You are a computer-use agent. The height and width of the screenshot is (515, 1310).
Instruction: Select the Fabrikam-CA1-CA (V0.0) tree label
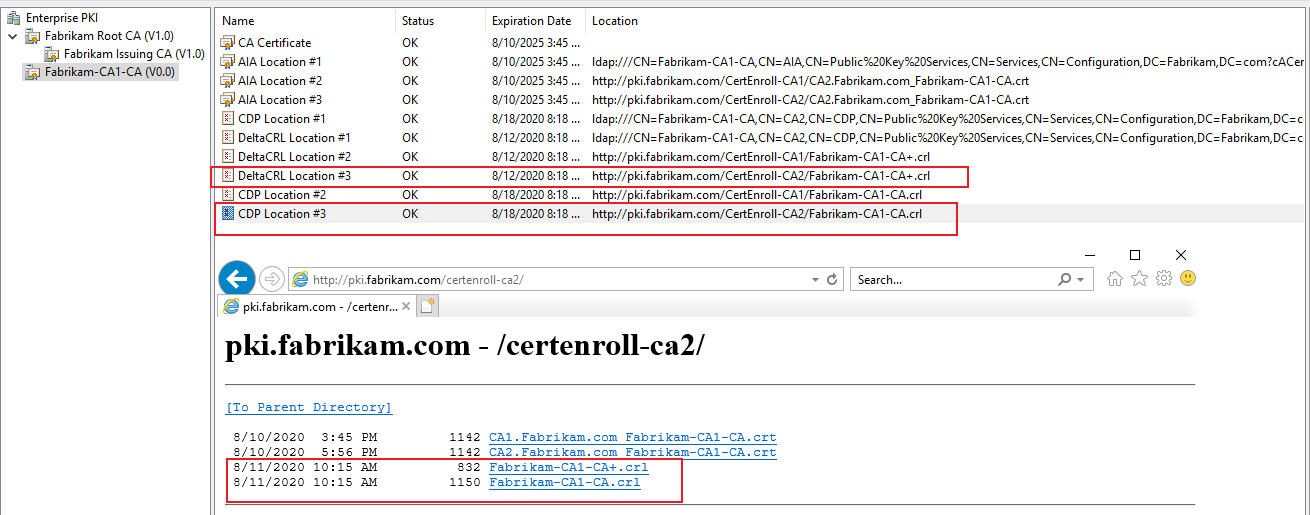pyautogui.click(x=110, y=72)
